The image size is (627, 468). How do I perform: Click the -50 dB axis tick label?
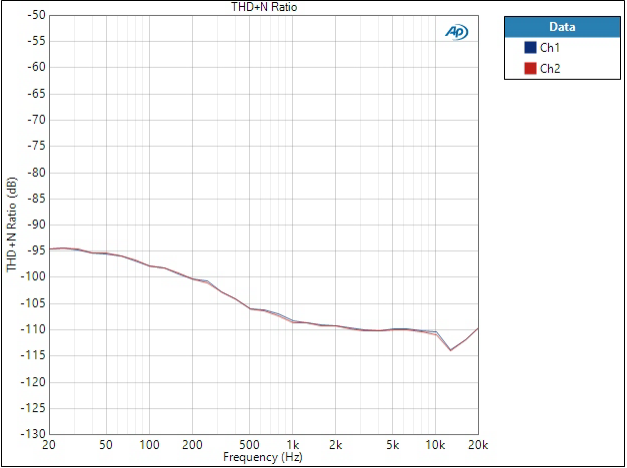click(x=36, y=16)
